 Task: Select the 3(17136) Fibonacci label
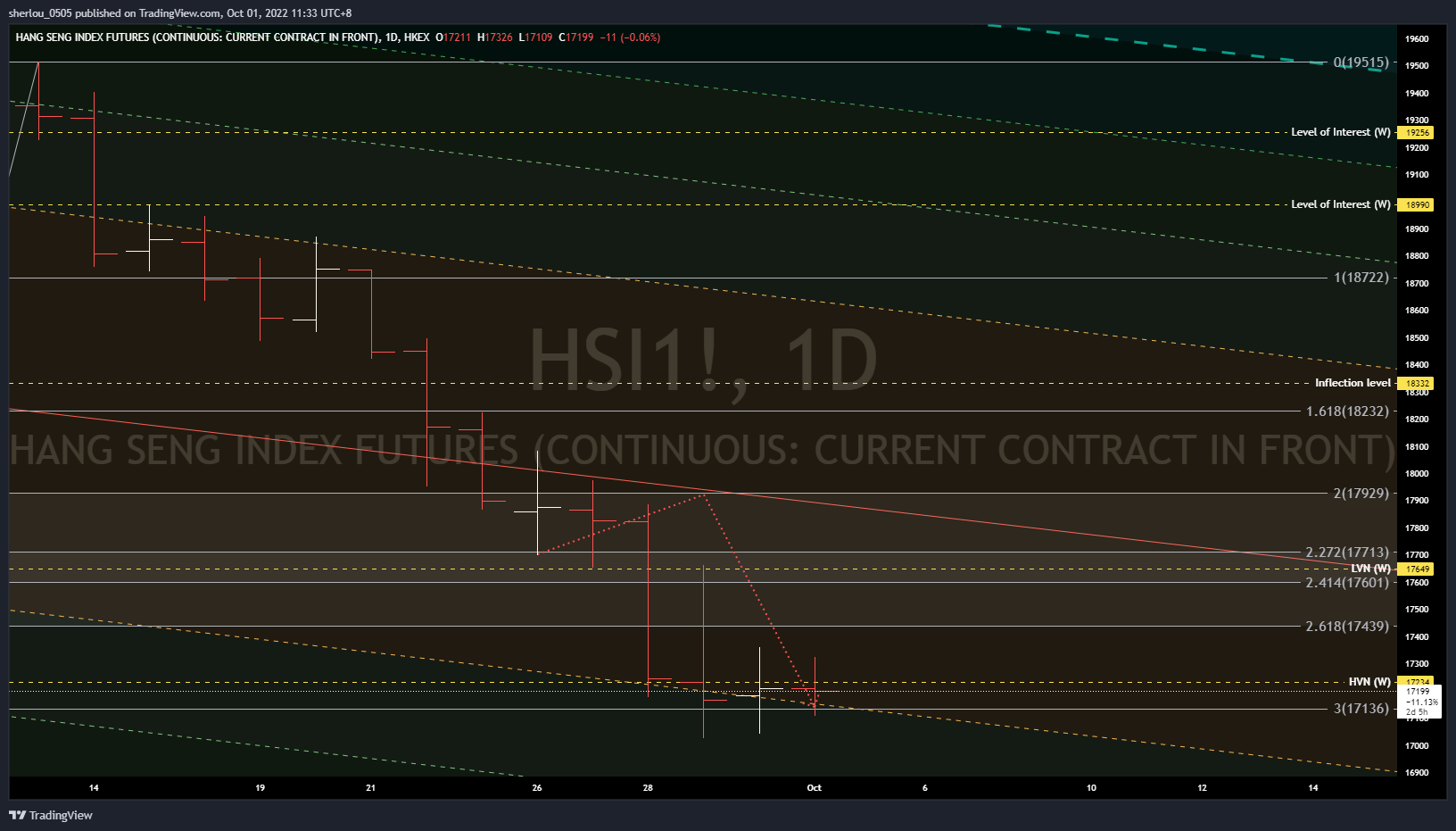point(1361,709)
